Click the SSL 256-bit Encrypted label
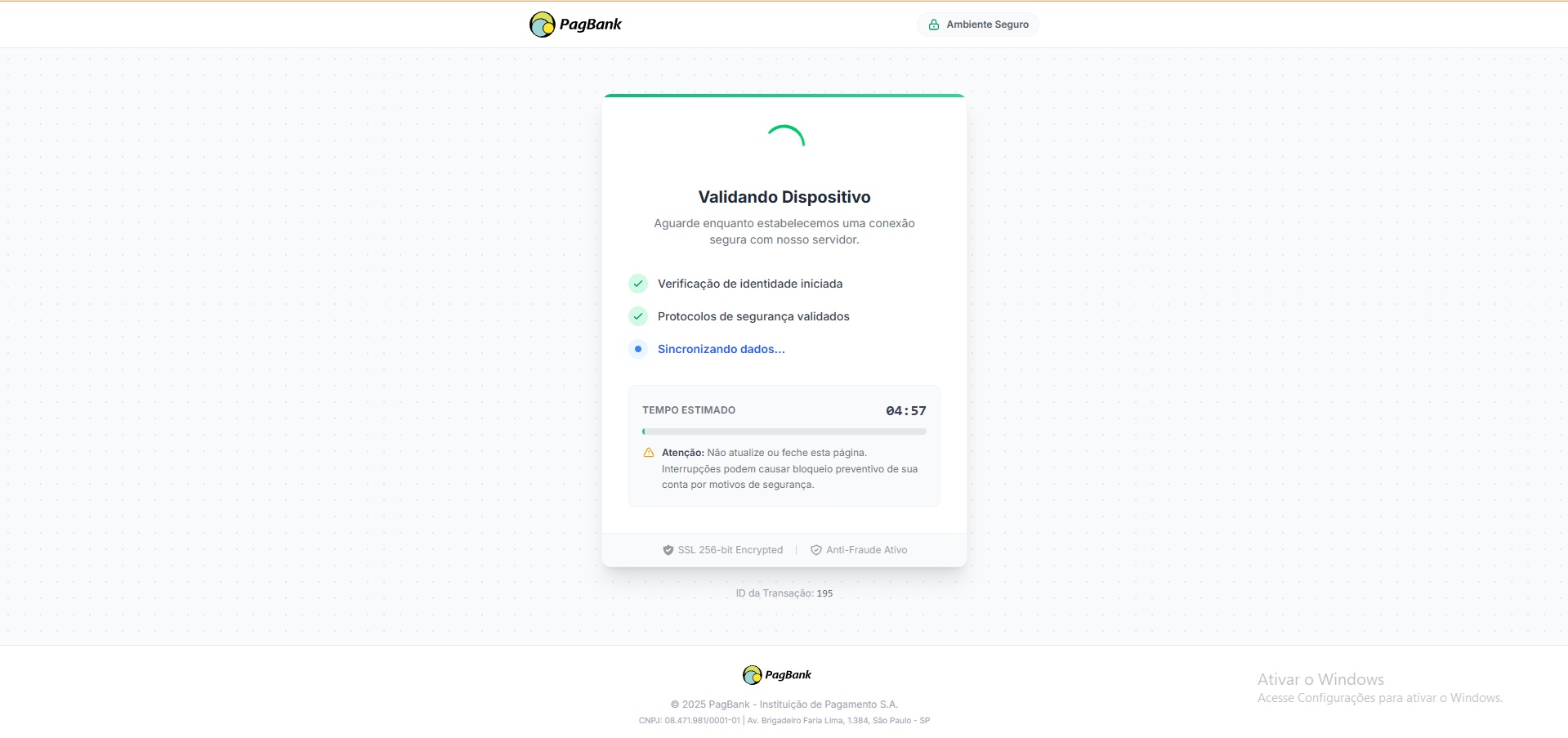The height and width of the screenshot is (738, 1568). click(730, 550)
